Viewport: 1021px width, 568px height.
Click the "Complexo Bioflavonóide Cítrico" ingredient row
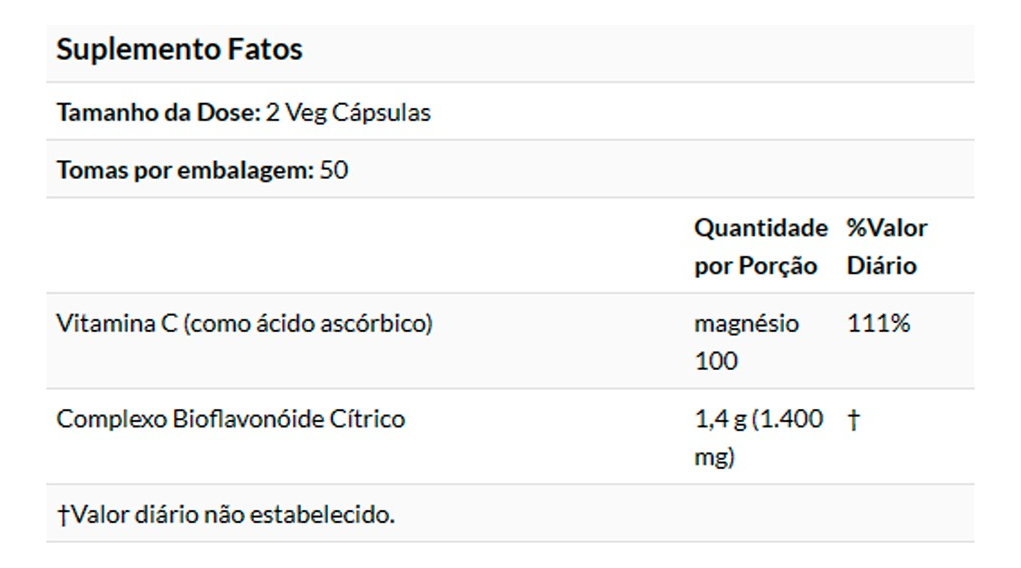[230, 419]
